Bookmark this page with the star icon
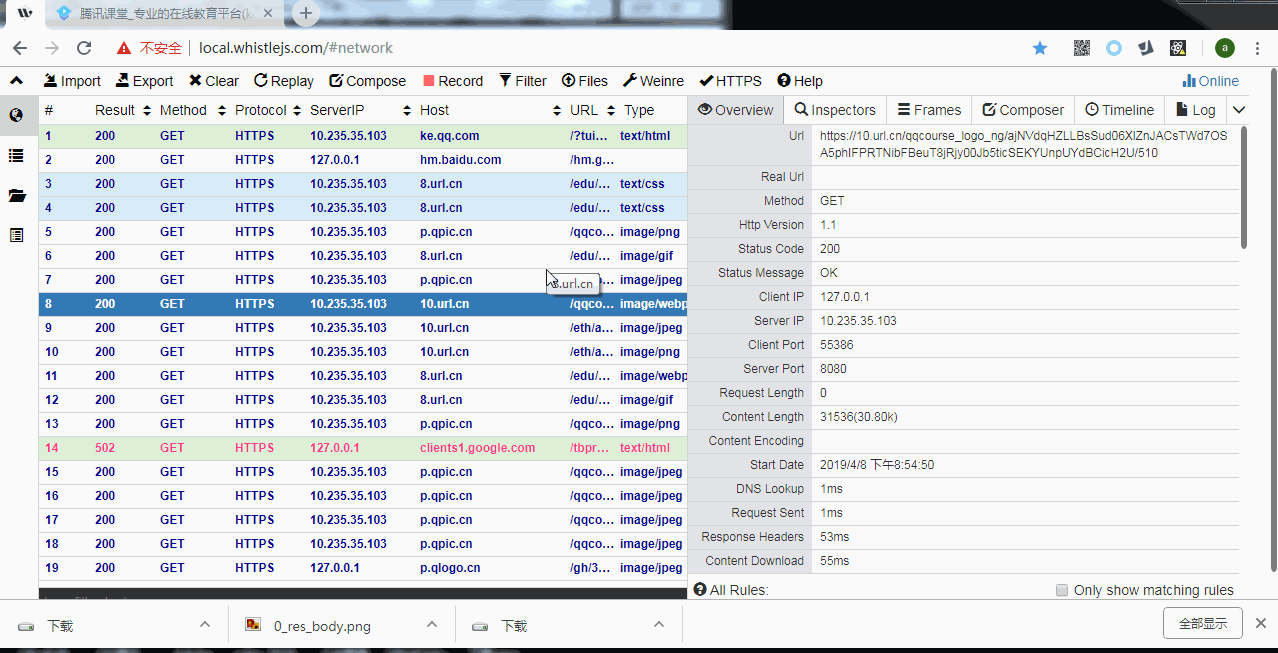This screenshot has width=1278, height=653. tap(1040, 48)
